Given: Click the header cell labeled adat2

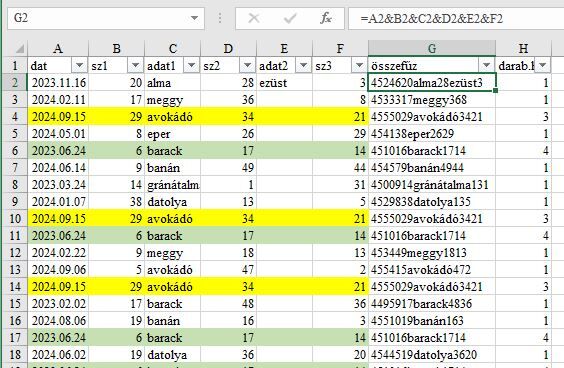Looking at the screenshot, I should tap(284, 66).
